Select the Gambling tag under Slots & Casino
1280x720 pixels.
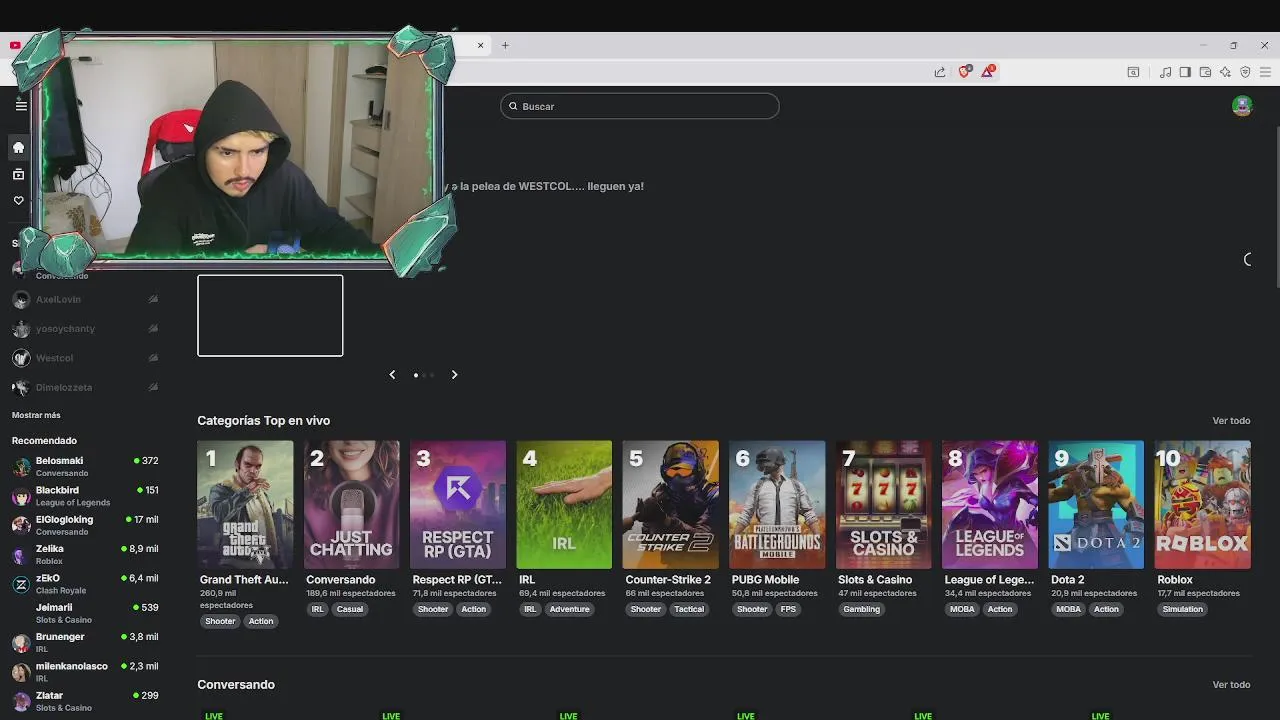pos(861,609)
